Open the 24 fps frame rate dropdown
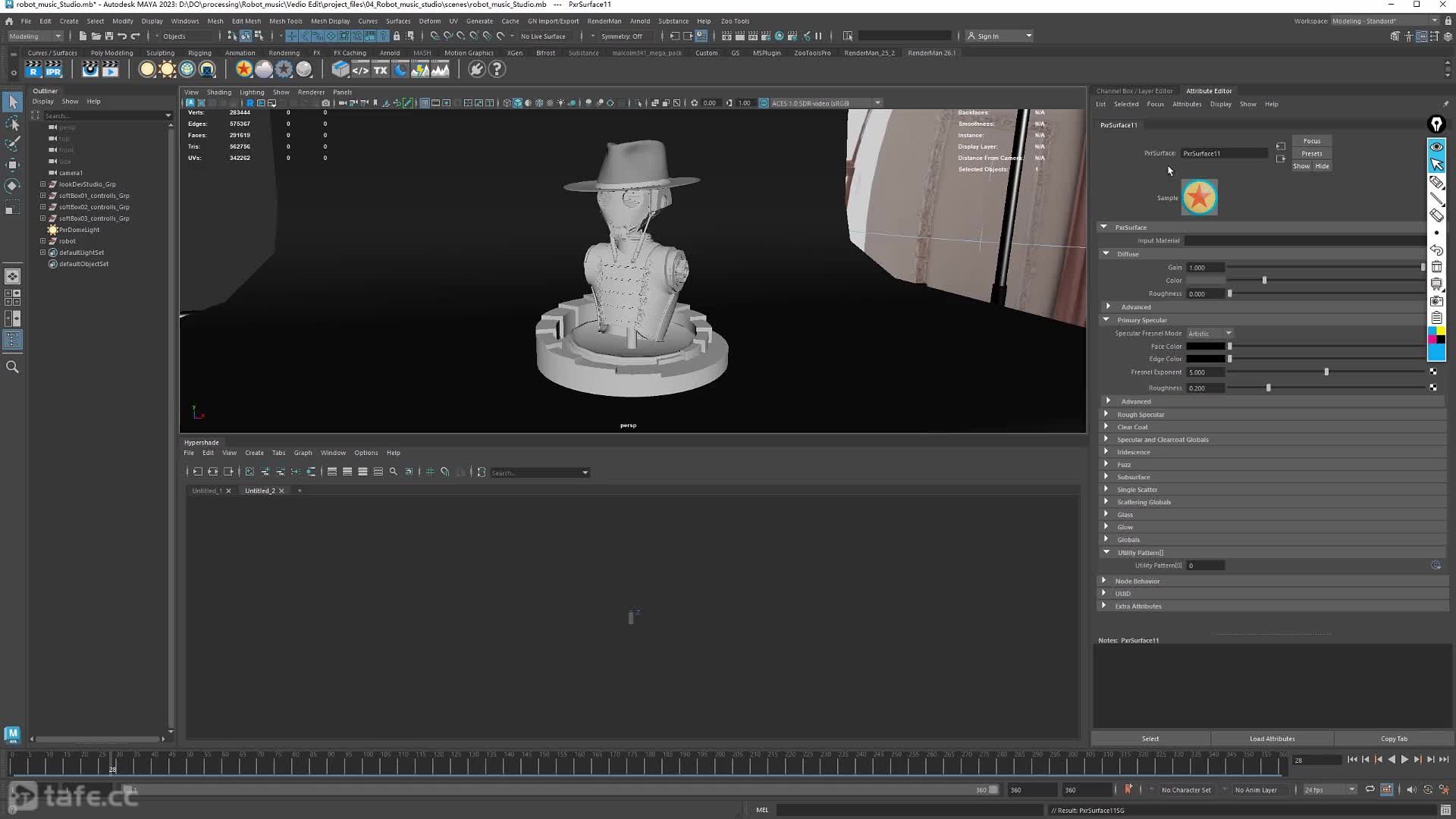This screenshot has height=819, width=1456. click(1329, 789)
